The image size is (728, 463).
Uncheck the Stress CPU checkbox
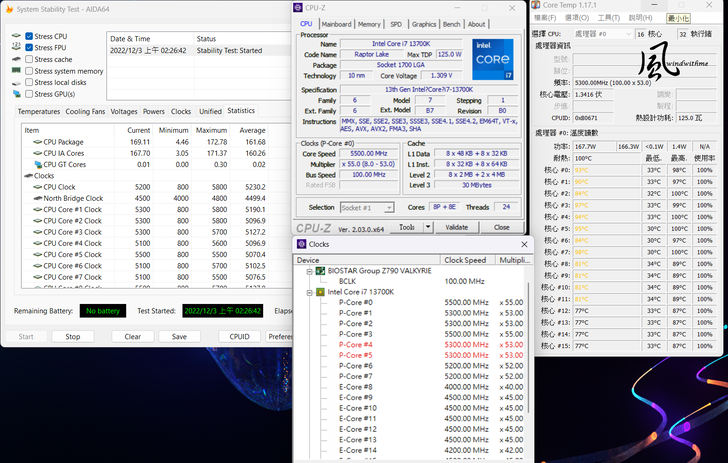coord(28,36)
